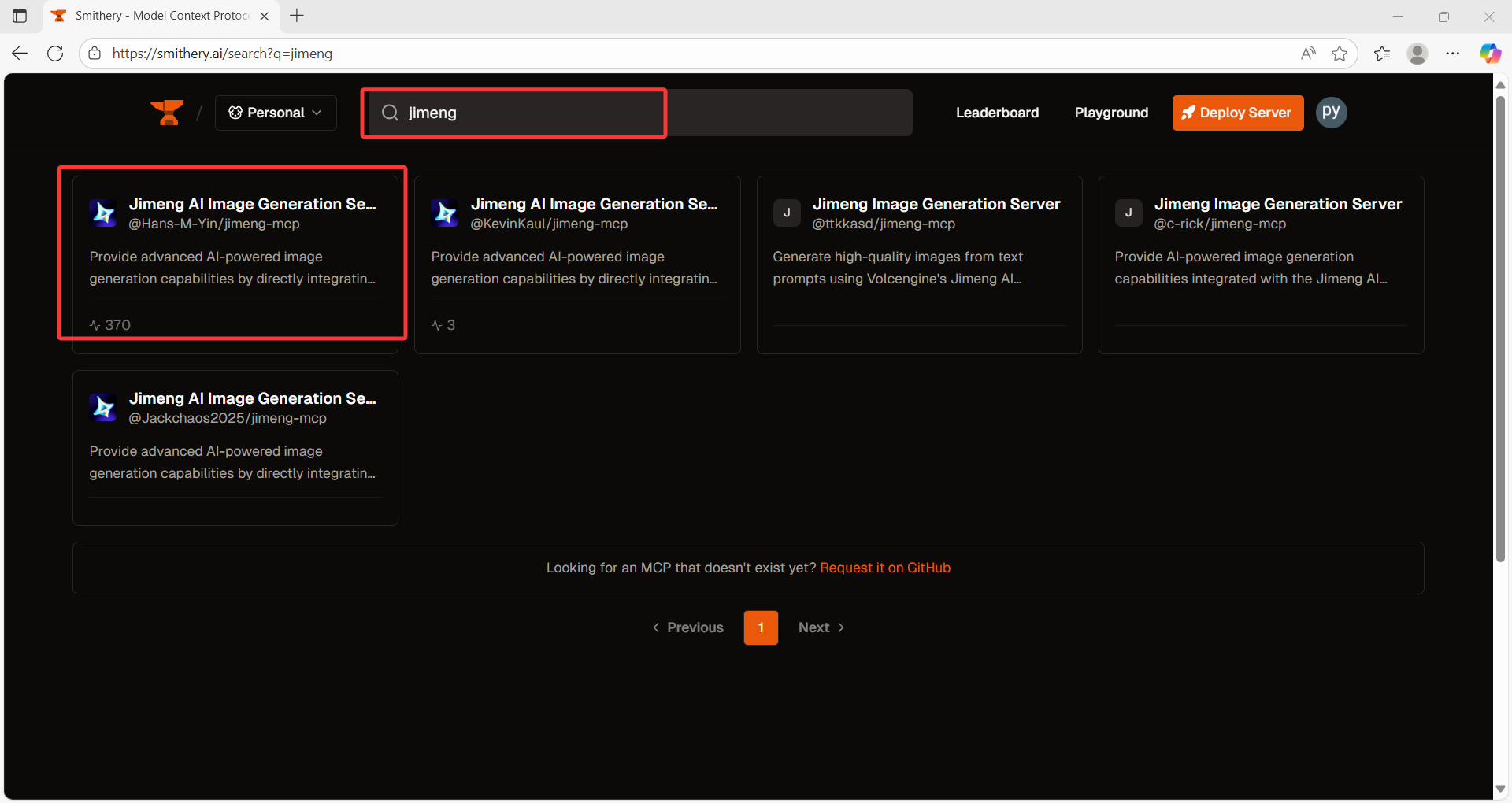Click the @c-rick/jimeng-mcp handle
The height and width of the screenshot is (803, 1512).
click(1220, 224)
